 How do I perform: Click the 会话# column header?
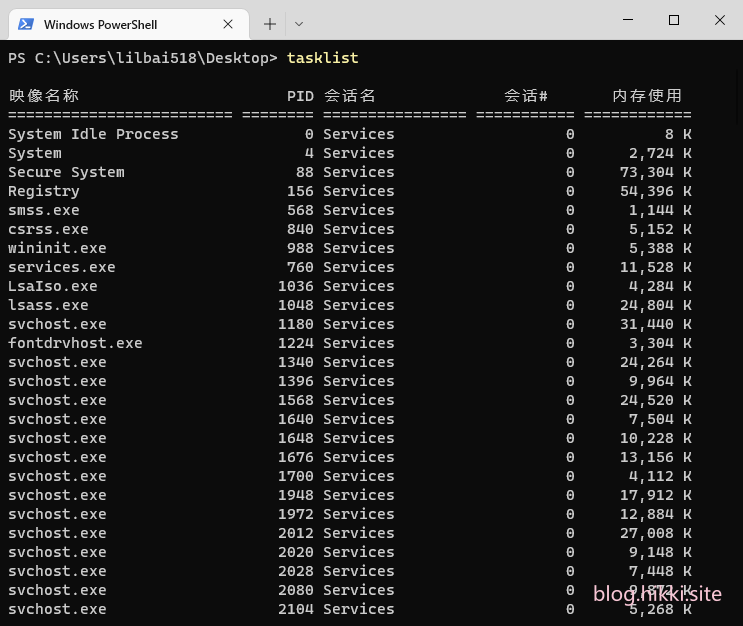(526, 96)
